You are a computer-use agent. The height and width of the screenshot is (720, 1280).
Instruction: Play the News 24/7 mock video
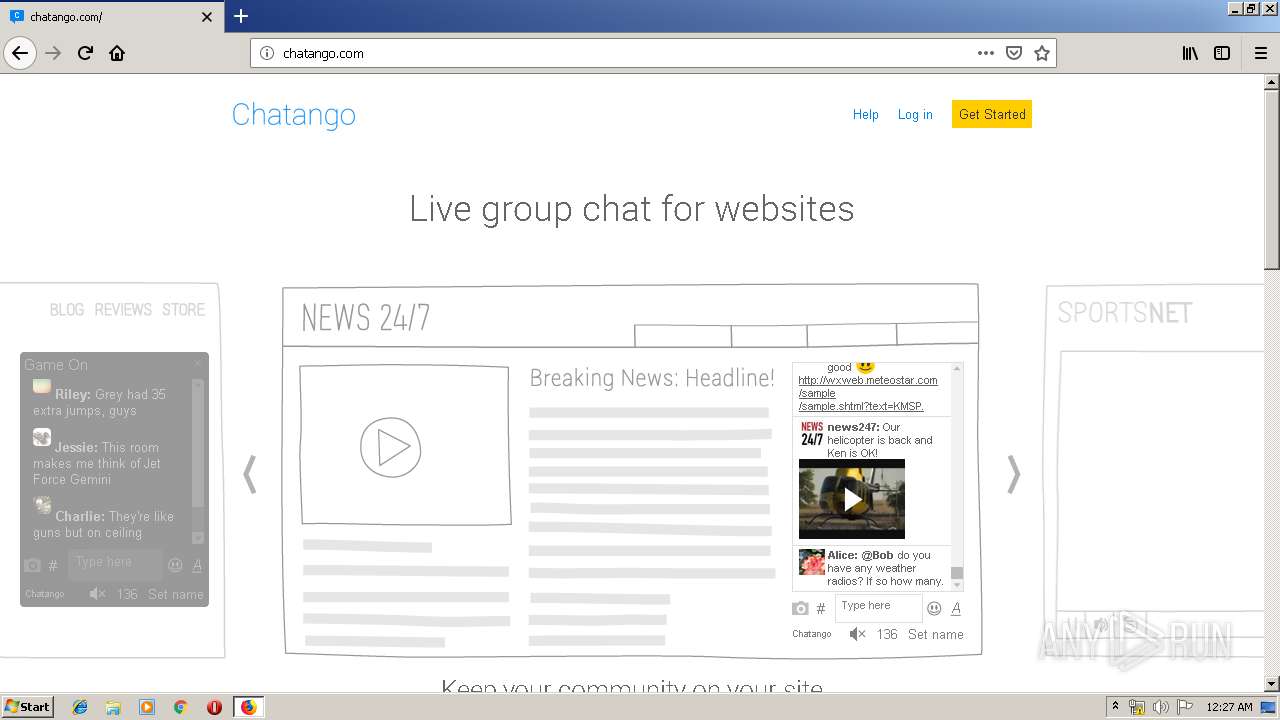coord(391,447)
